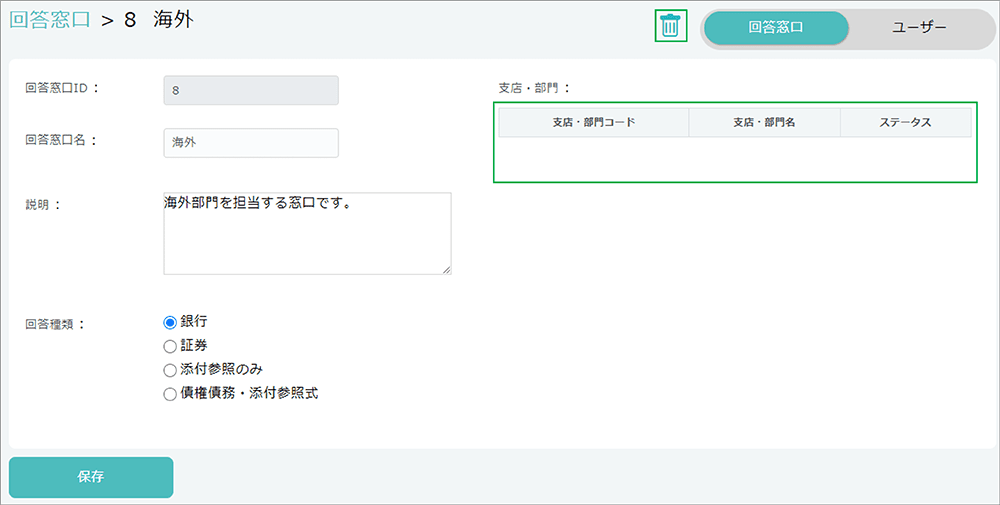Screen dimensions: 1000x505
Task: Click the 支店・部門 section label
Action: coord(533,88)
